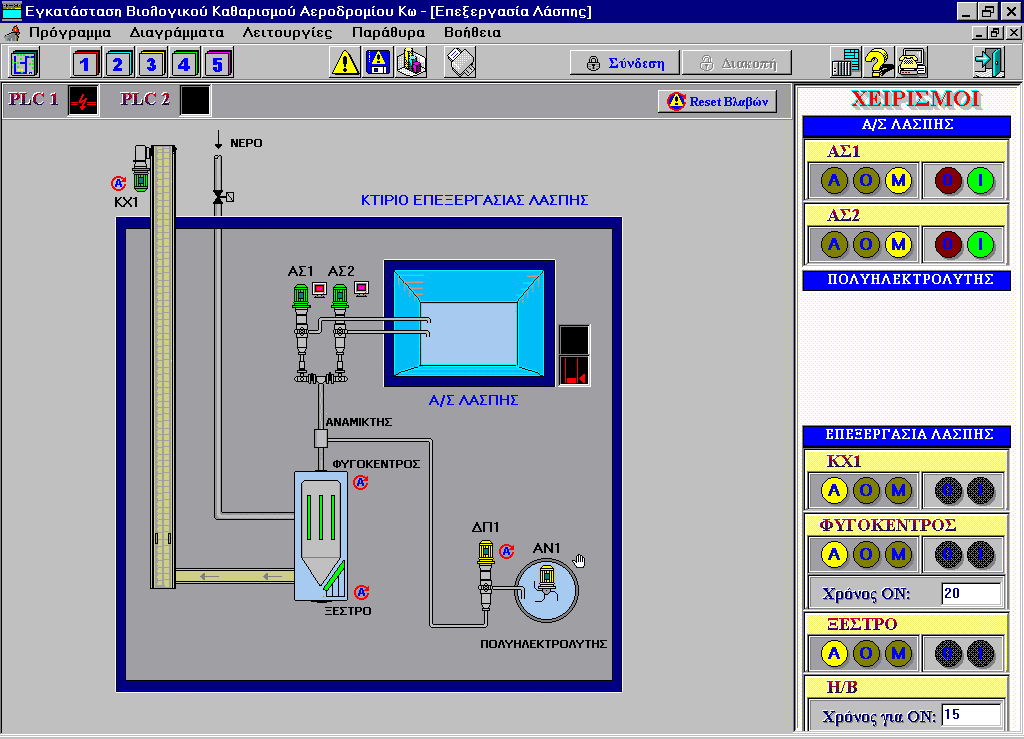Screen dimensions: 1024x739
Task: Turn off ΑΣ2 with red 0 button
Action: tap(948, 244)
